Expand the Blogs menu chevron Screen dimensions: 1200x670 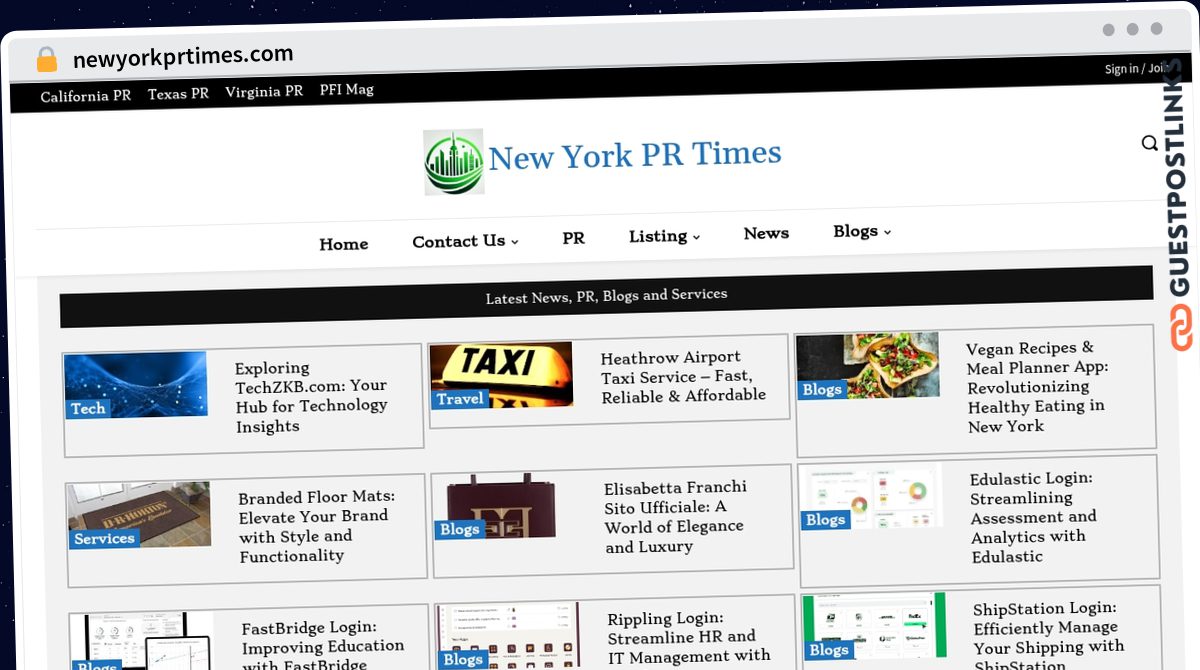tap(887, 231)
